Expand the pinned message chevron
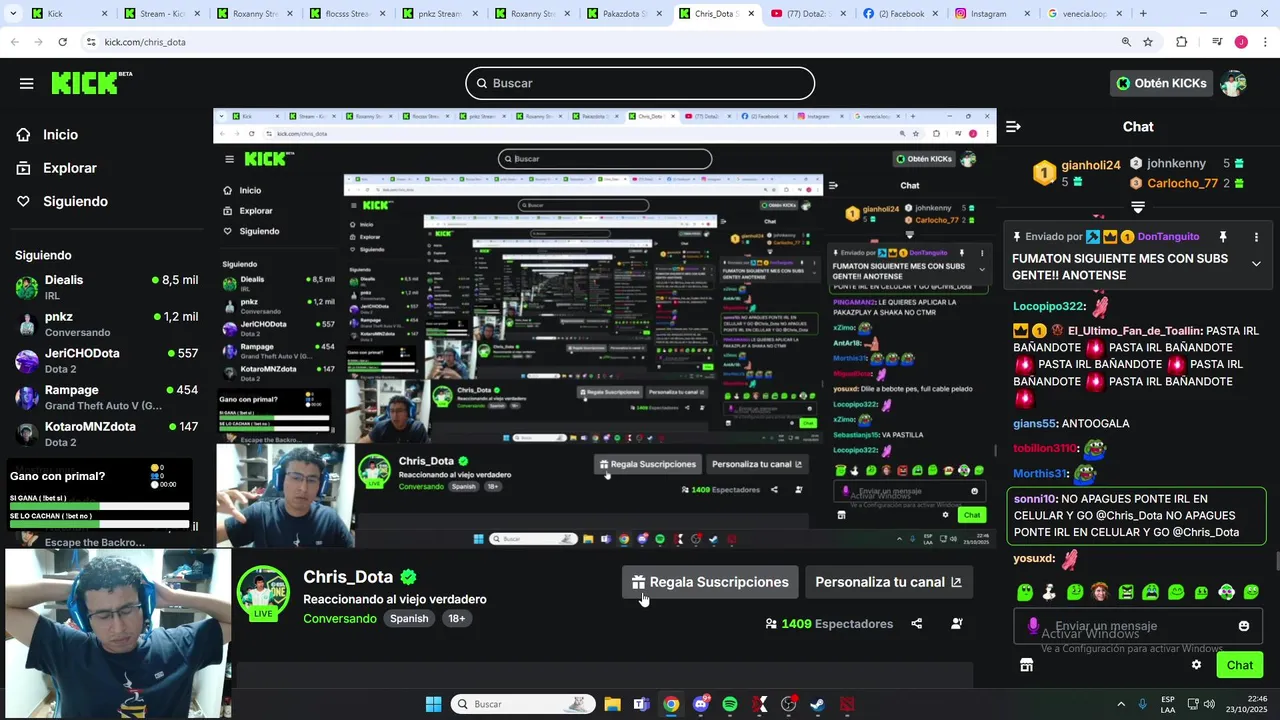This screenshot has height=720, width=1280. click(x=1256, y=263)
